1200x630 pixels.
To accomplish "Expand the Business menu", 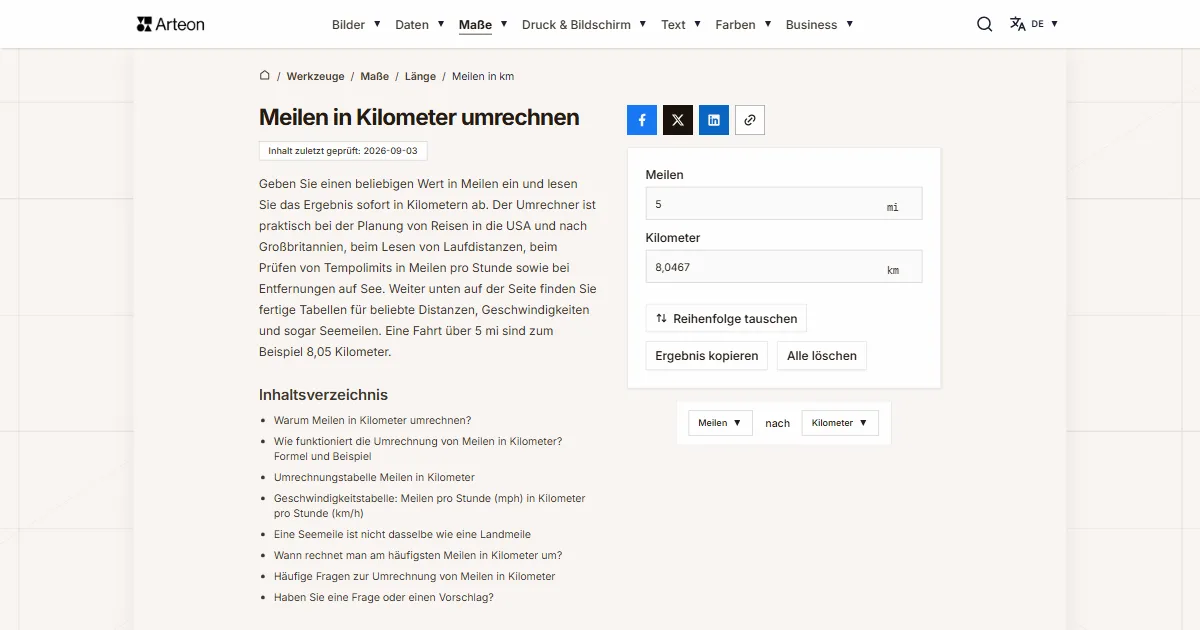I will (820, 24).
